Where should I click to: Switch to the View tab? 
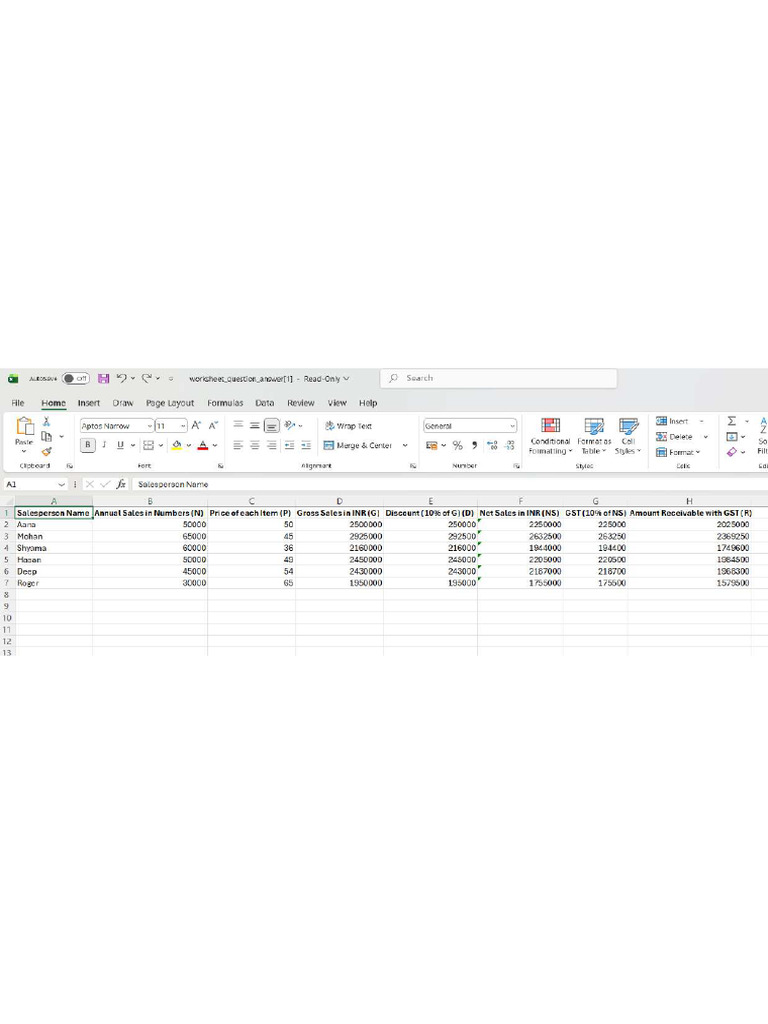(337, 403)
